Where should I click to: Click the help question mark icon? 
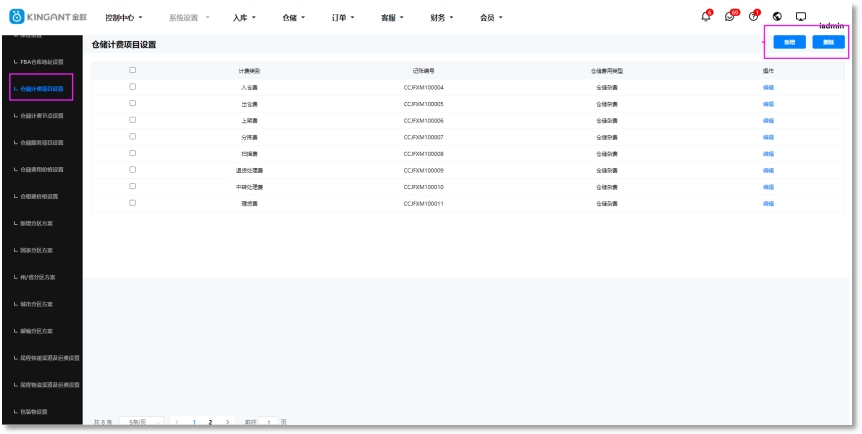pos(753,17)
